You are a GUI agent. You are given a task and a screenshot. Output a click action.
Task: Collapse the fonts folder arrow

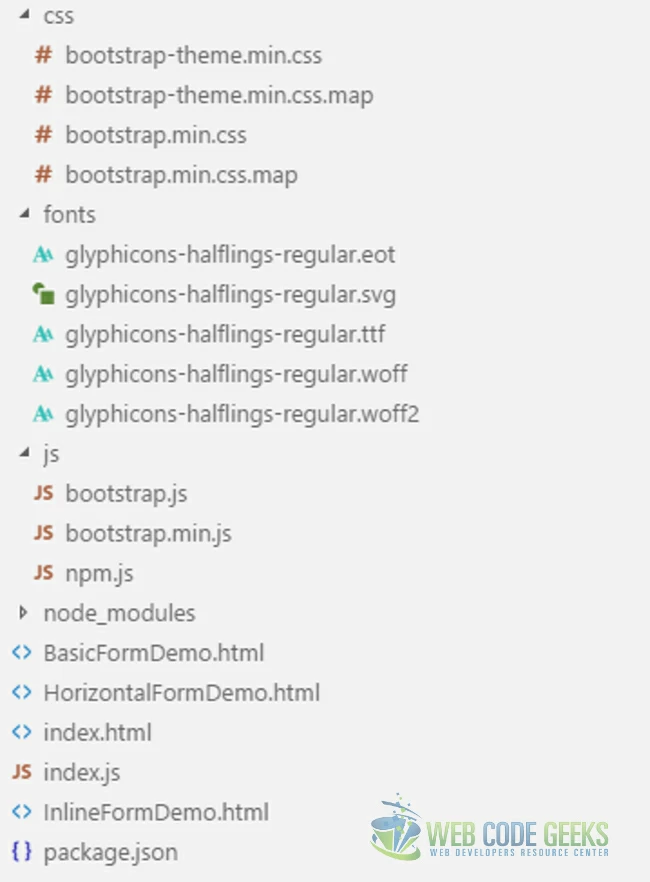(24, 214)
